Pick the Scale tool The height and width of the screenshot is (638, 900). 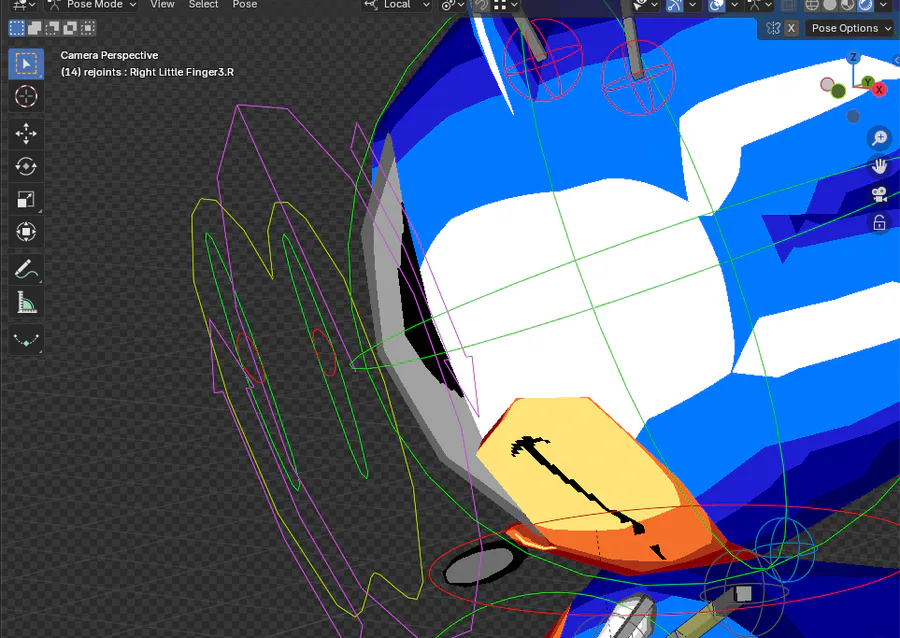click(x=26, y=199)
